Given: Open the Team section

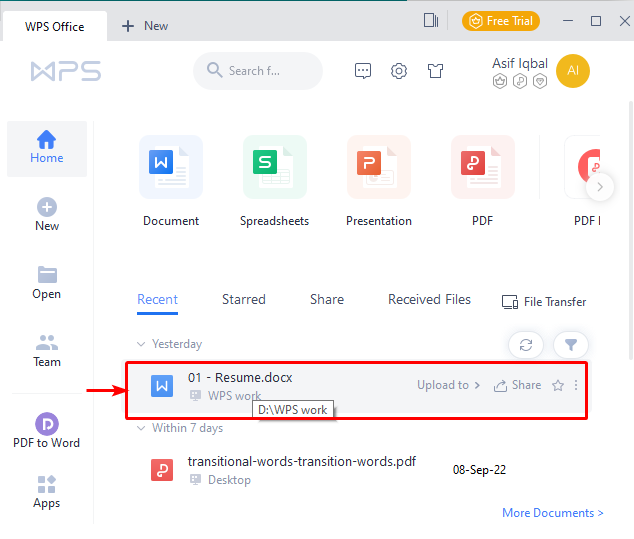Looking at the screenshot, I should coord(47,351).
